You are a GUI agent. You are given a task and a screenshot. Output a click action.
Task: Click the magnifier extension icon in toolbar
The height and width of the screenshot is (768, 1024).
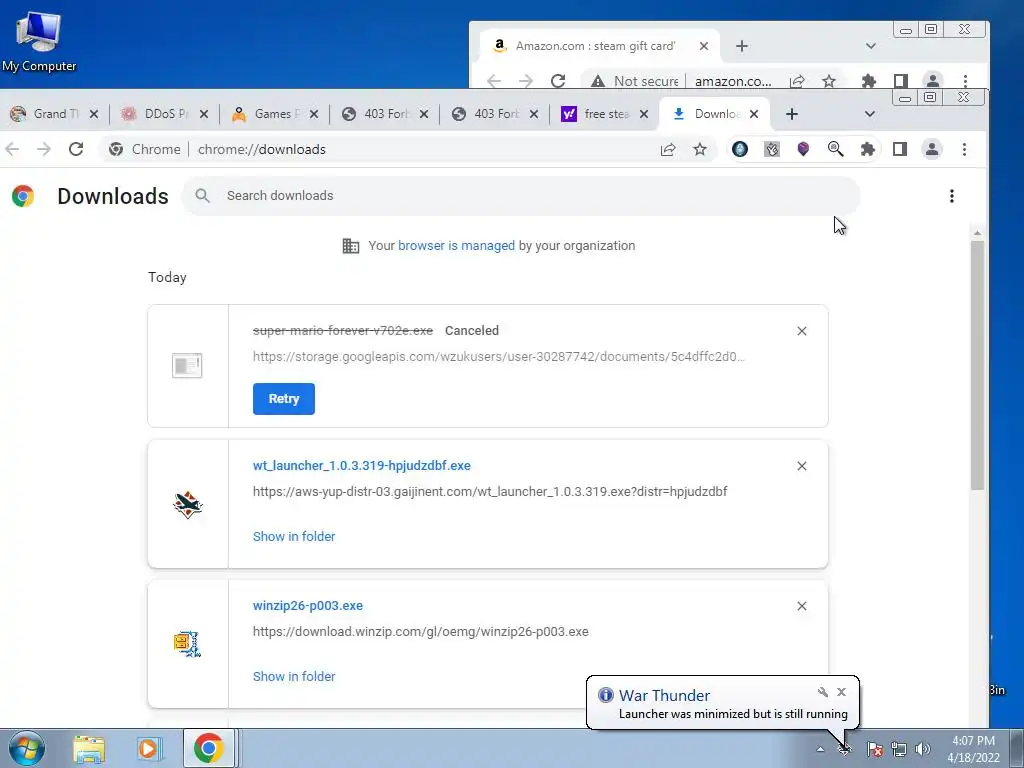[x=835, y=149]
